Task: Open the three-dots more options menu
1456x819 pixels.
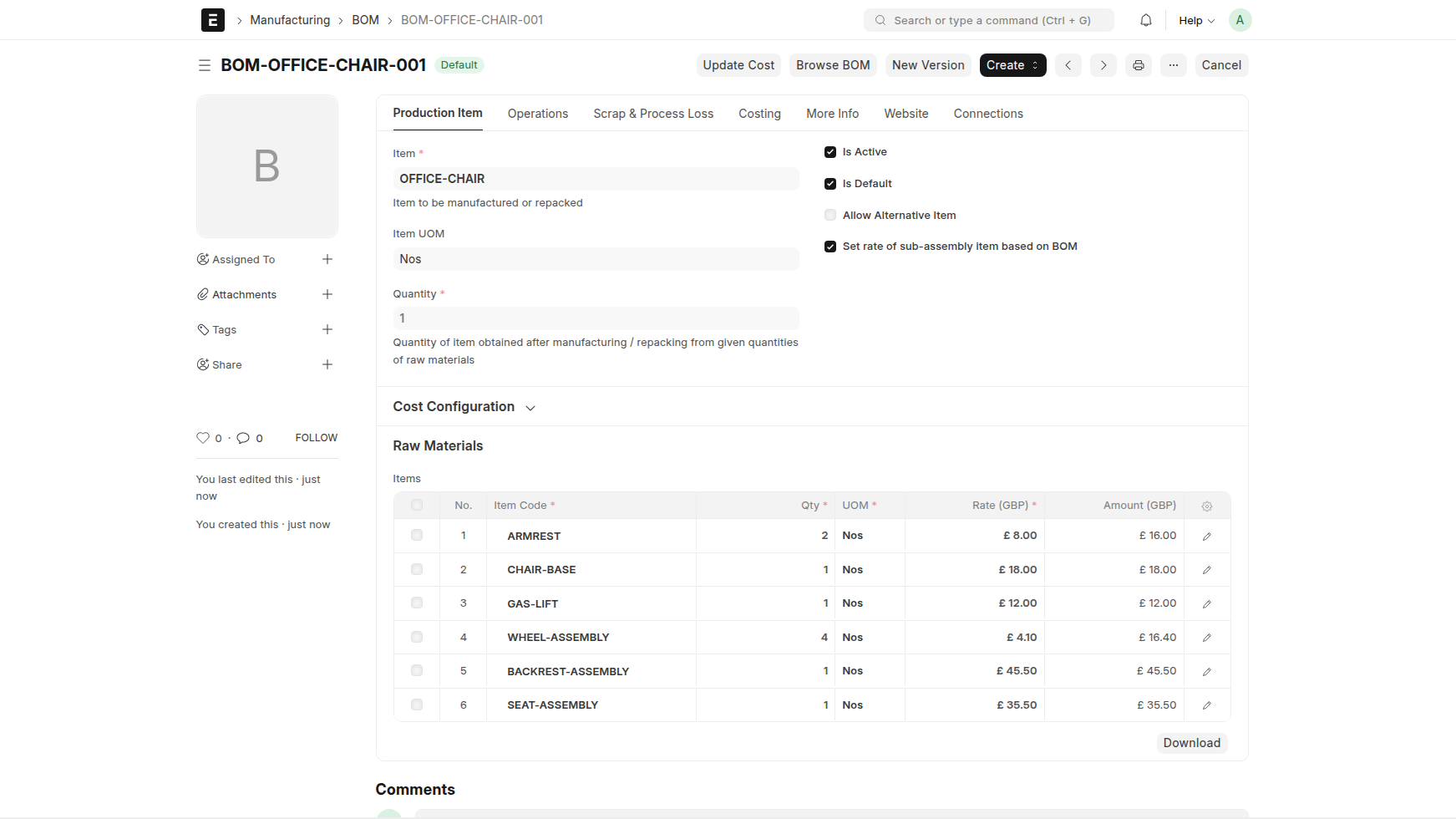Action: click(x=1173, y=65)
